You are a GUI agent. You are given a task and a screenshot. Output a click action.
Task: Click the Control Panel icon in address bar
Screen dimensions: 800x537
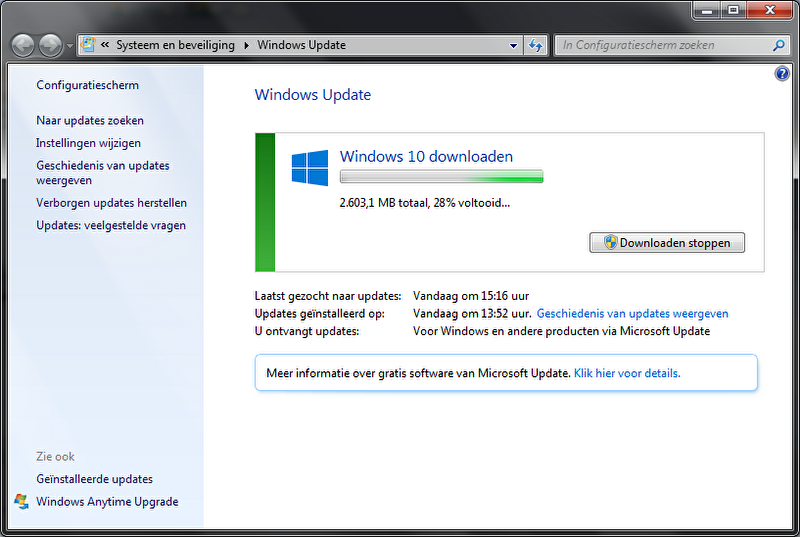(89, 45)
